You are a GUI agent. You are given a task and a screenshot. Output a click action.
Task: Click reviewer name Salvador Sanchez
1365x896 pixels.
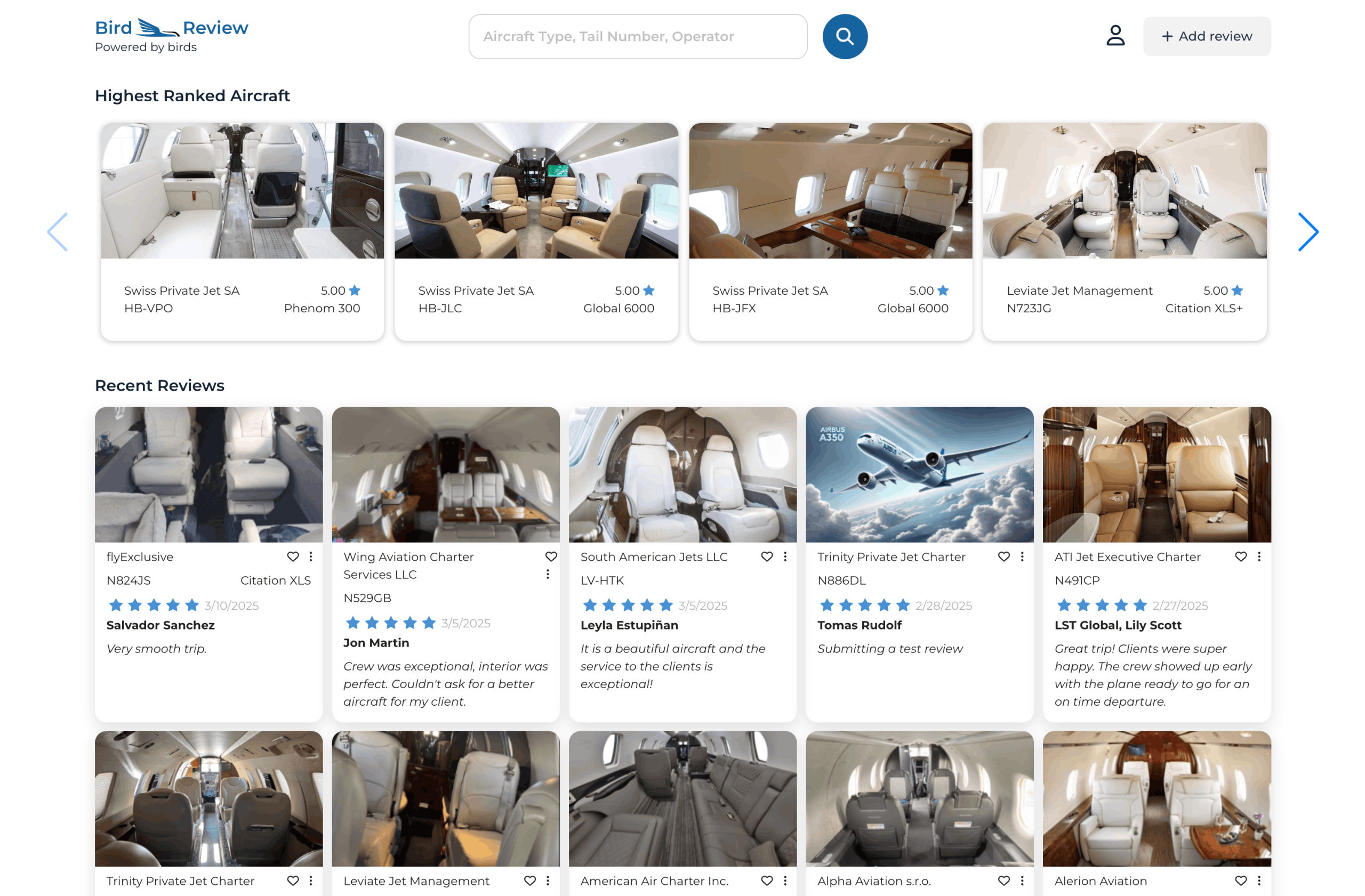[x=160, y=625]
